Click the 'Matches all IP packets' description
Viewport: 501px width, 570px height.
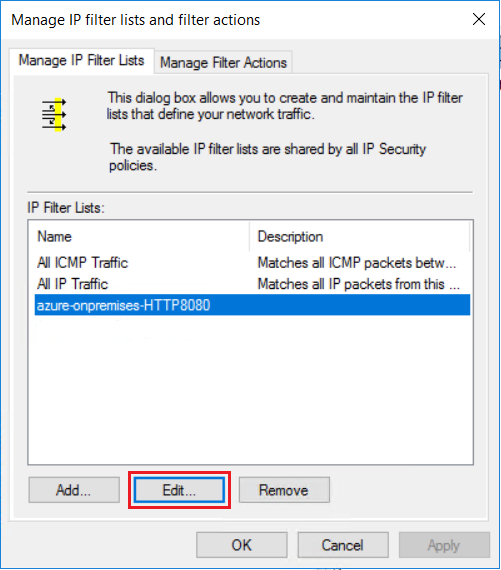pyautogui.click(x=358, y=284)
